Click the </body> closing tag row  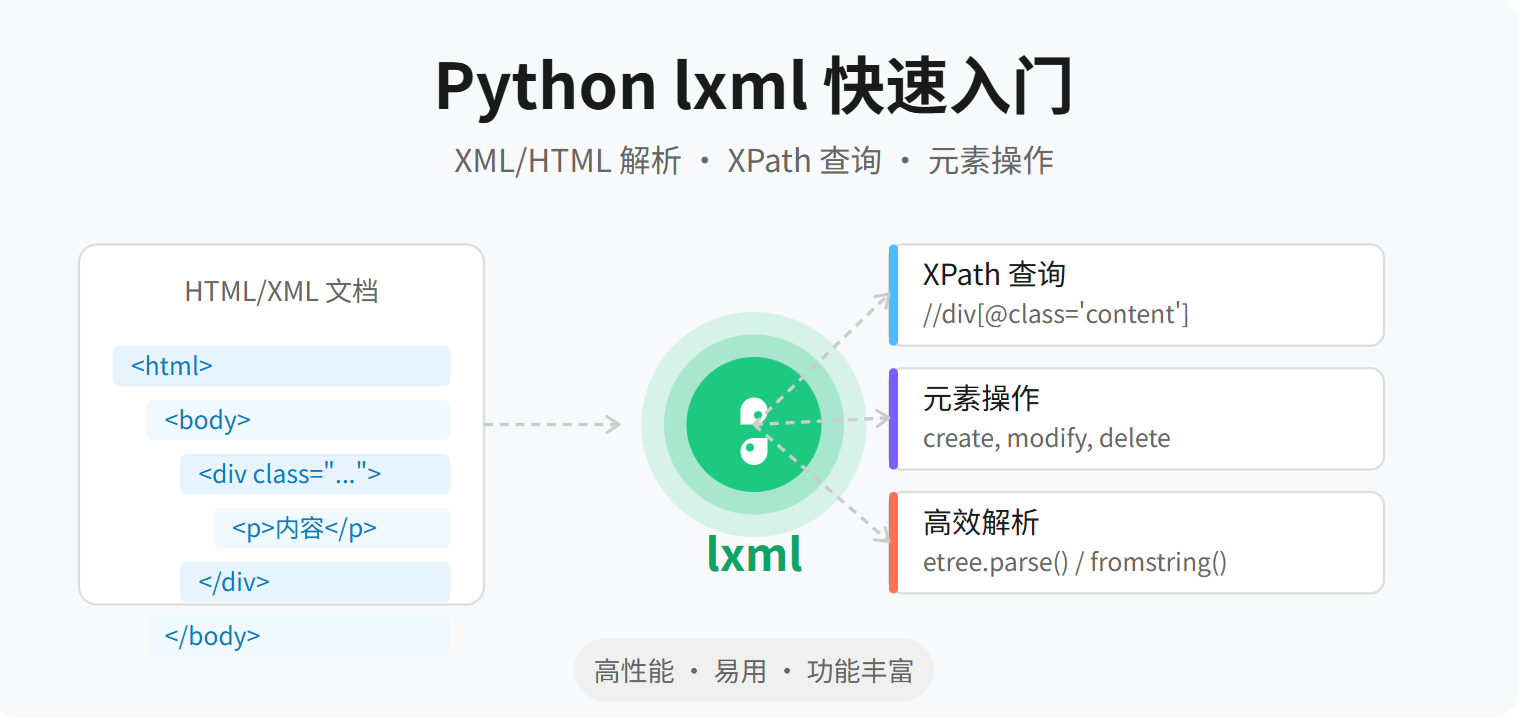(x=298, y=636)
